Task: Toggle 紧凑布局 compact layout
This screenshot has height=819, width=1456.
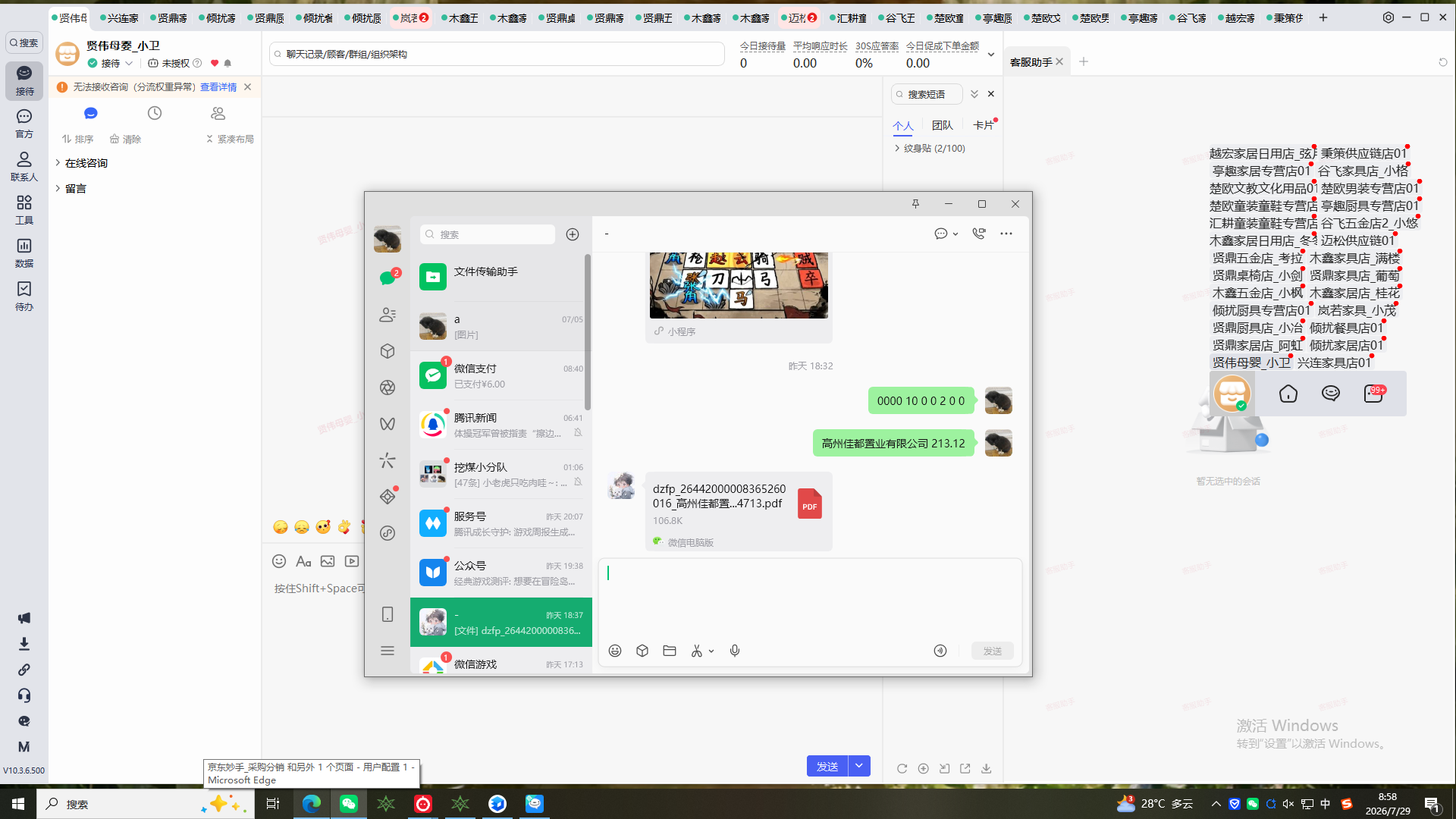Action: (x=230, y=139)
